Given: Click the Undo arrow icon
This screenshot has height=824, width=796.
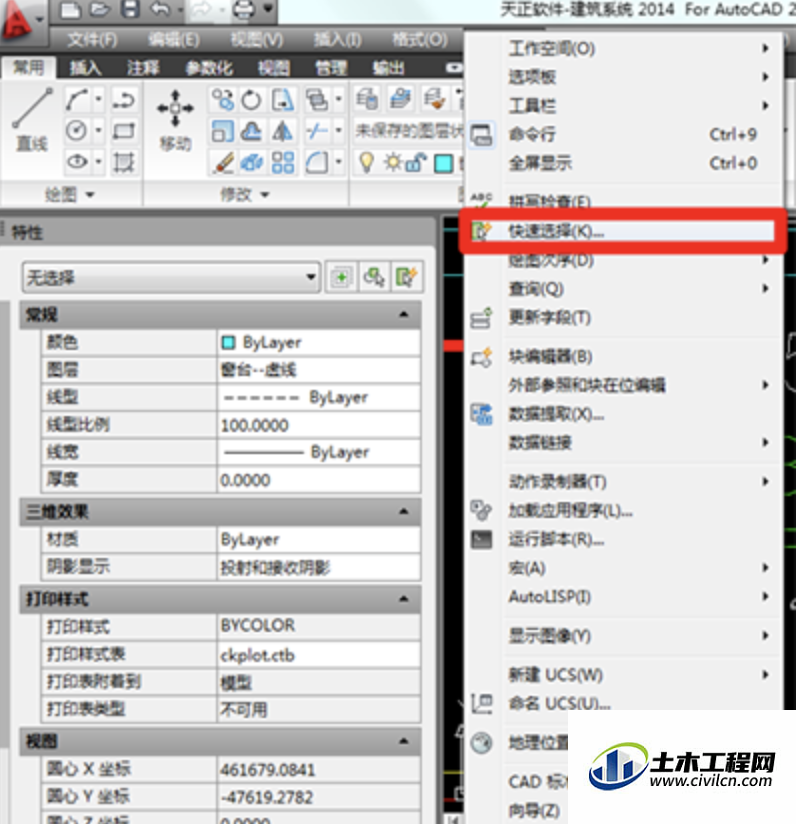Looking at the screenshot, I should pos(160,9).
